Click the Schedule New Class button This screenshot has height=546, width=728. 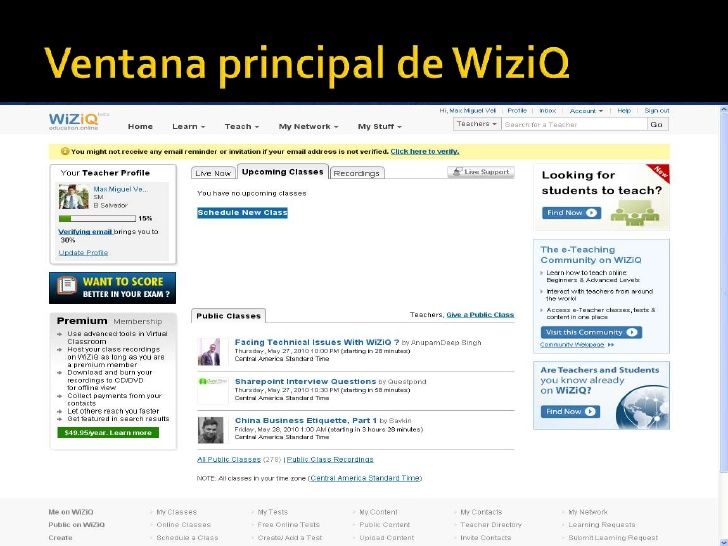242,213
